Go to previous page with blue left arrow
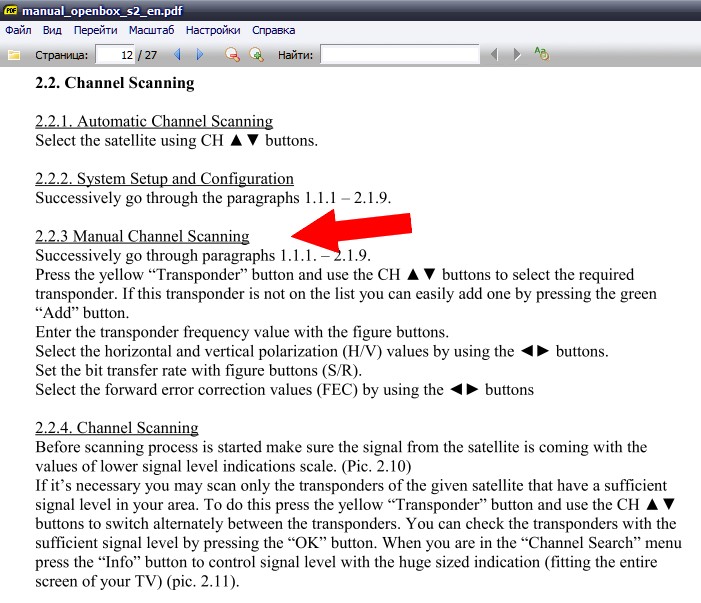The height and width of the screenshot is (603, 701). [x=177, y=55]
